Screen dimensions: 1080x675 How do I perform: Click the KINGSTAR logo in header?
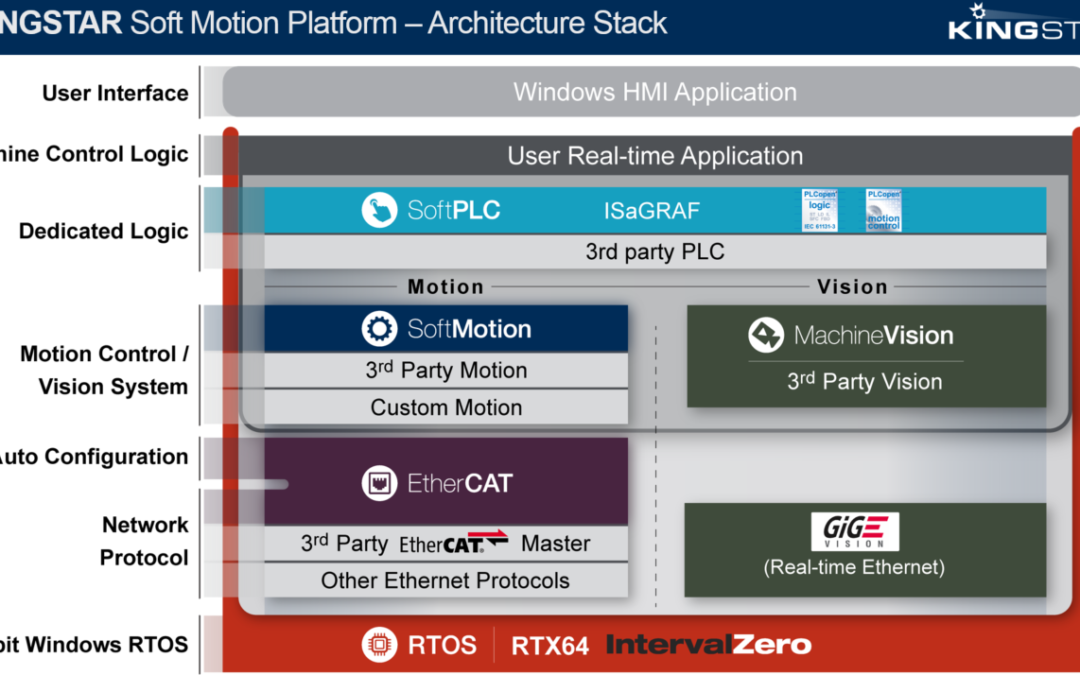[x=1014, y=24]
